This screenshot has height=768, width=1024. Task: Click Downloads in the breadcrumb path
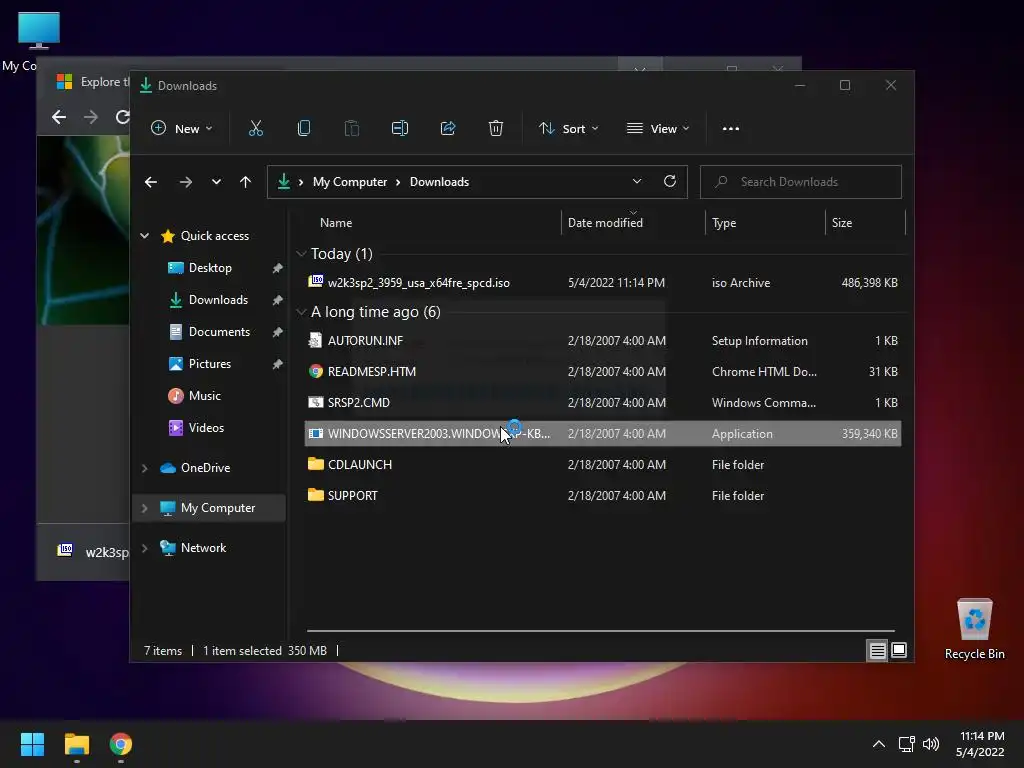(440, 182)
